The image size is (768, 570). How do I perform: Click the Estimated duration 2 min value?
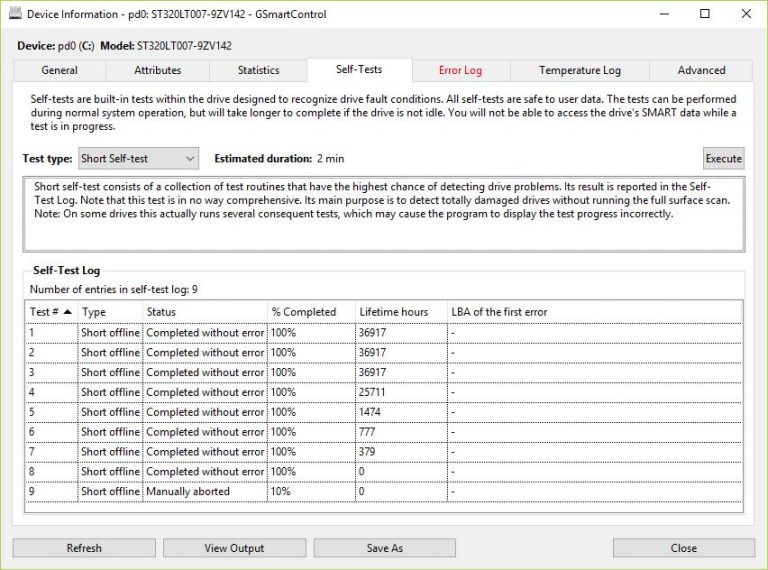click(x=331, y=158)
